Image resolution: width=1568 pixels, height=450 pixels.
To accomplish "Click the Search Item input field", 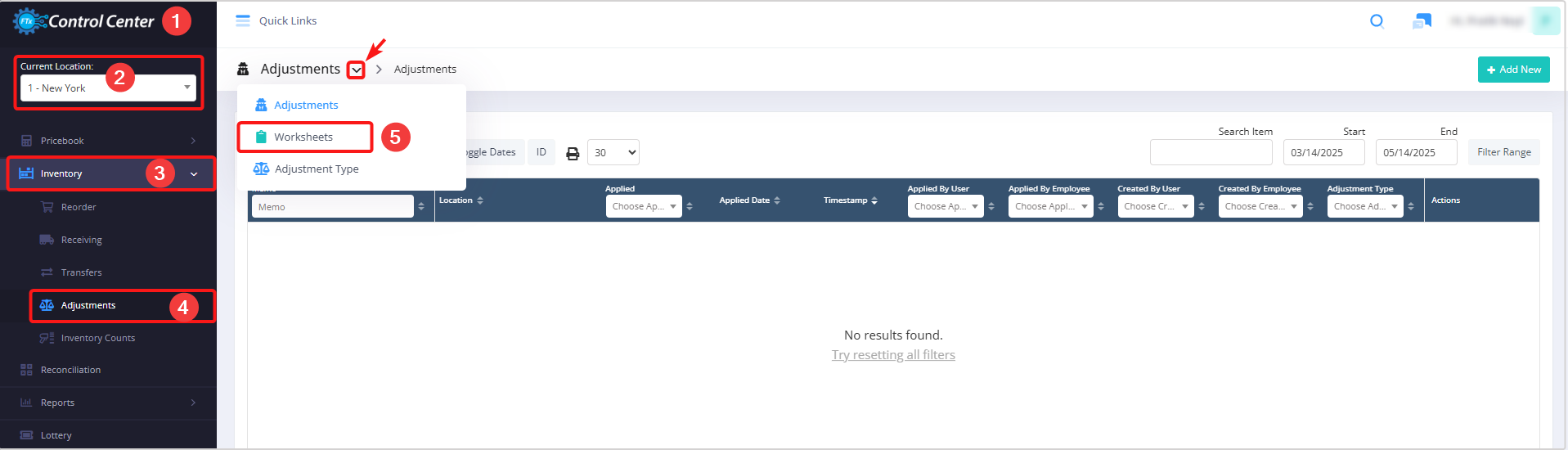I will 1211,152.
